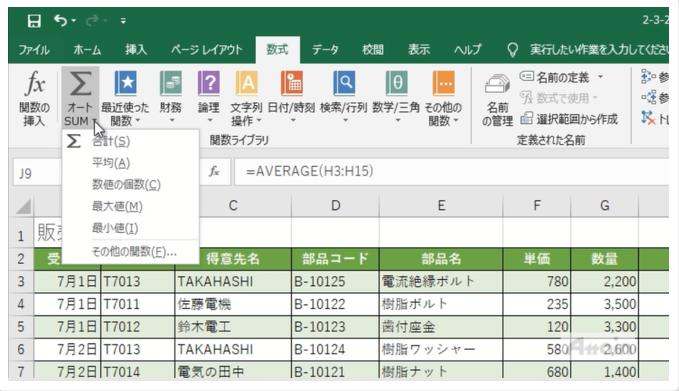Switch to the 校閲 tab
Image resolution: width=679 pixels, height=391 pixels.
(x=373, y=50)
